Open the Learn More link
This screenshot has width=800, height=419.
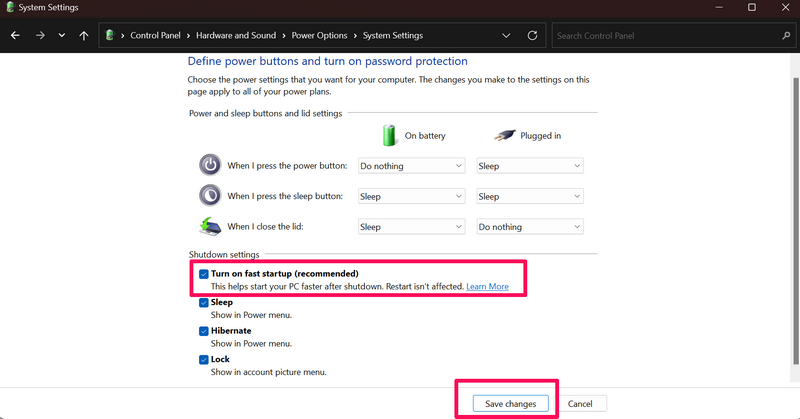(x=487, y=287)
